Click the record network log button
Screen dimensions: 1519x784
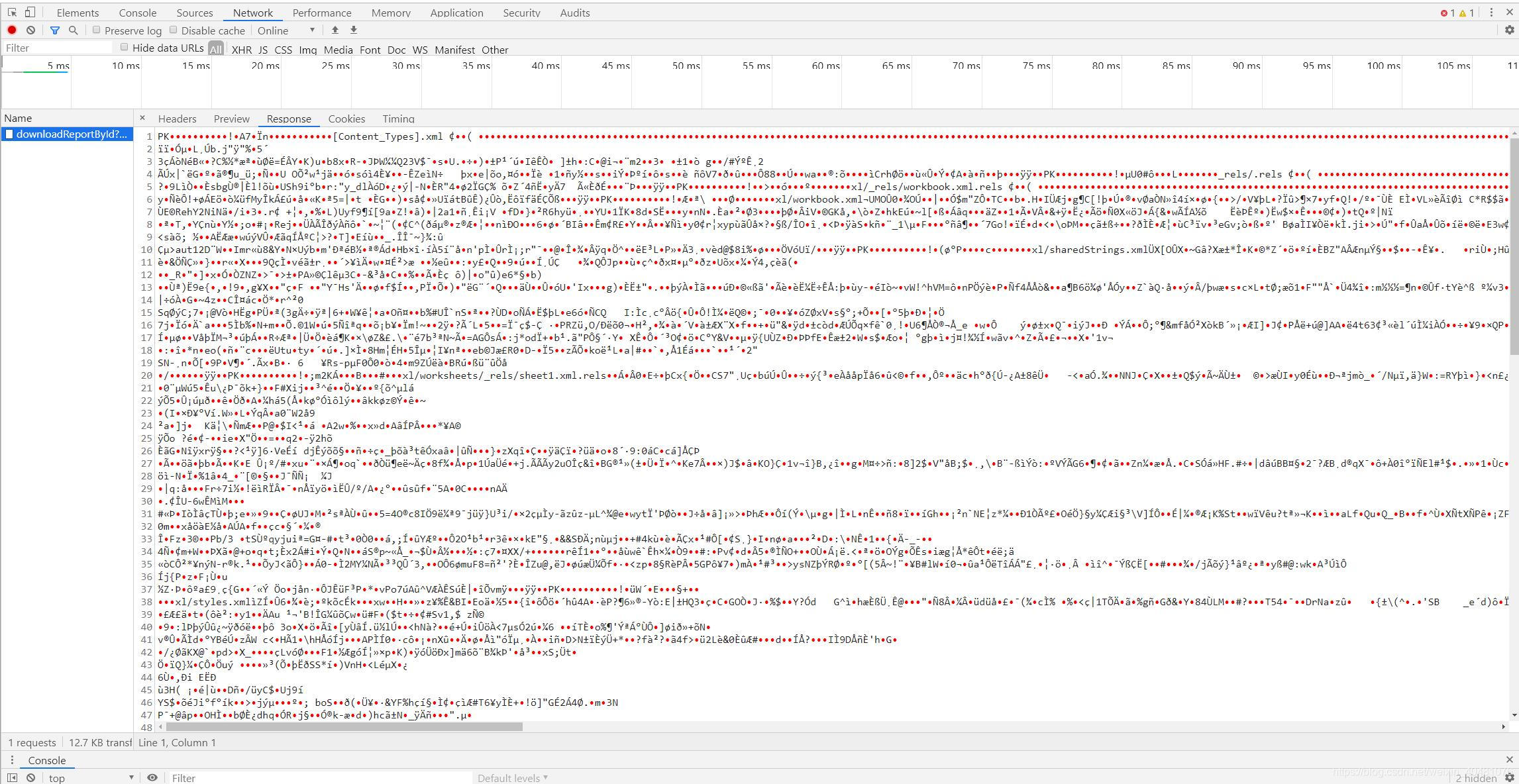(x=12, y=30)
